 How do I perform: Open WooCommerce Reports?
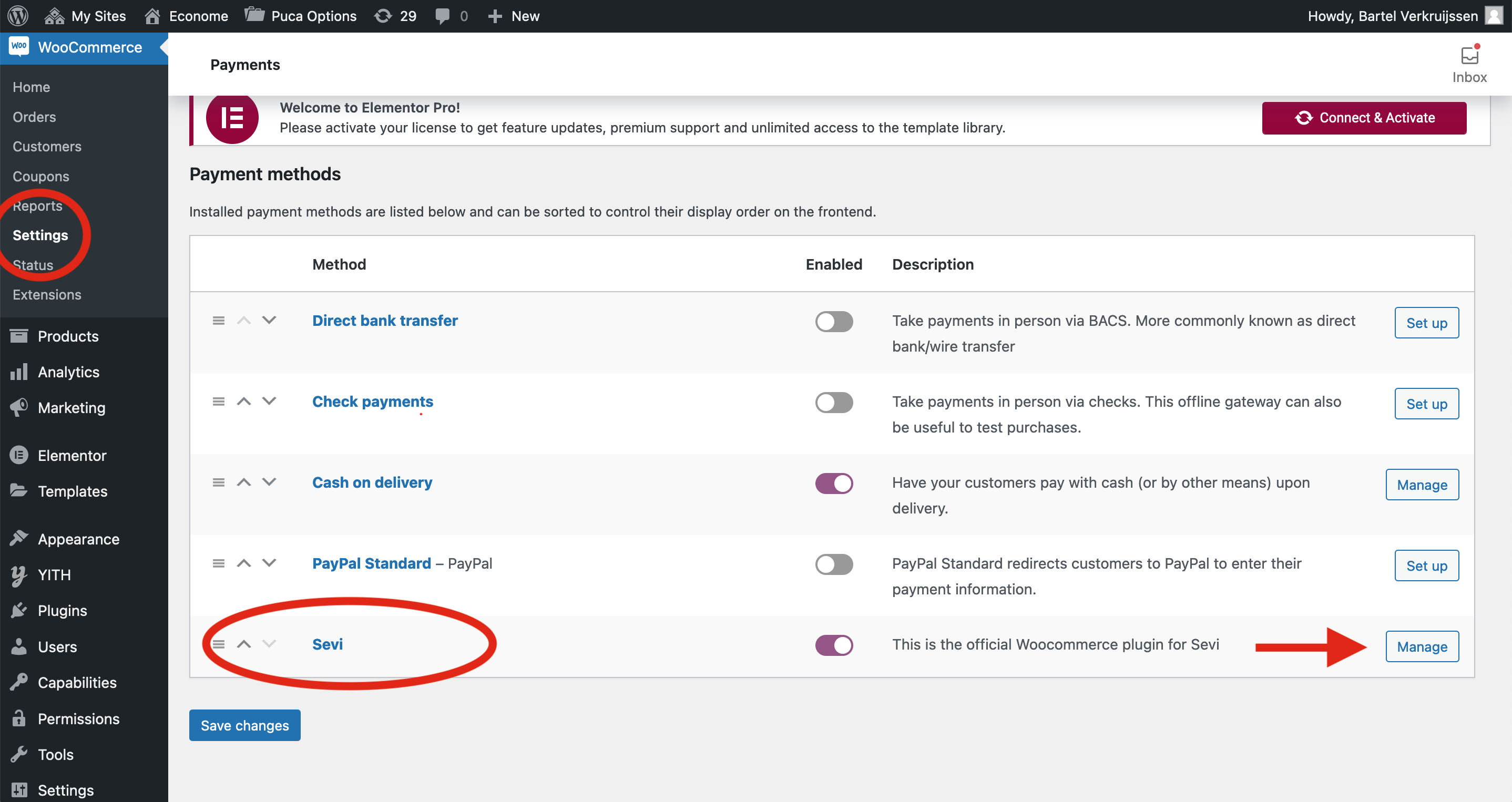37,206
